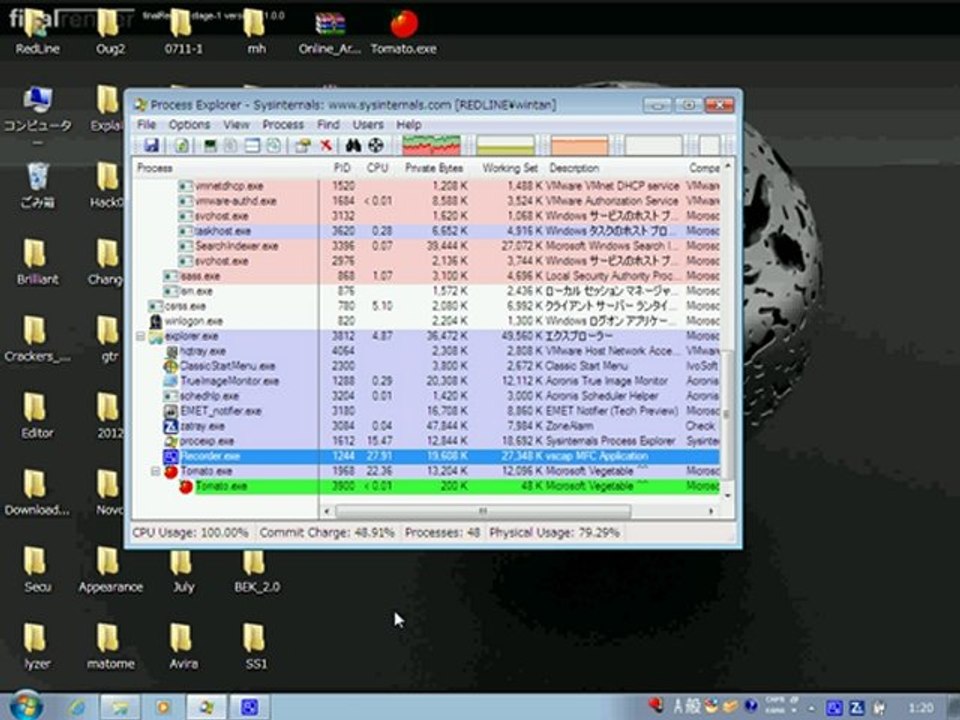The width and height of the screenshot is (960, 720).
Task: Click the orange physical memory mini graph
Action: [x=579, y=145]
